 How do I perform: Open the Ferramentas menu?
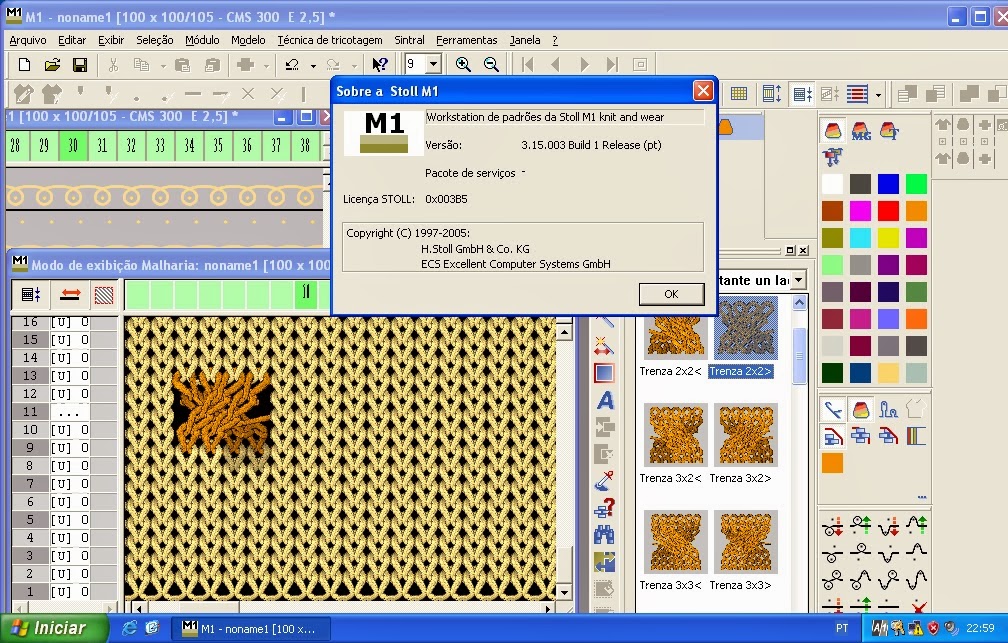(467, 40)
